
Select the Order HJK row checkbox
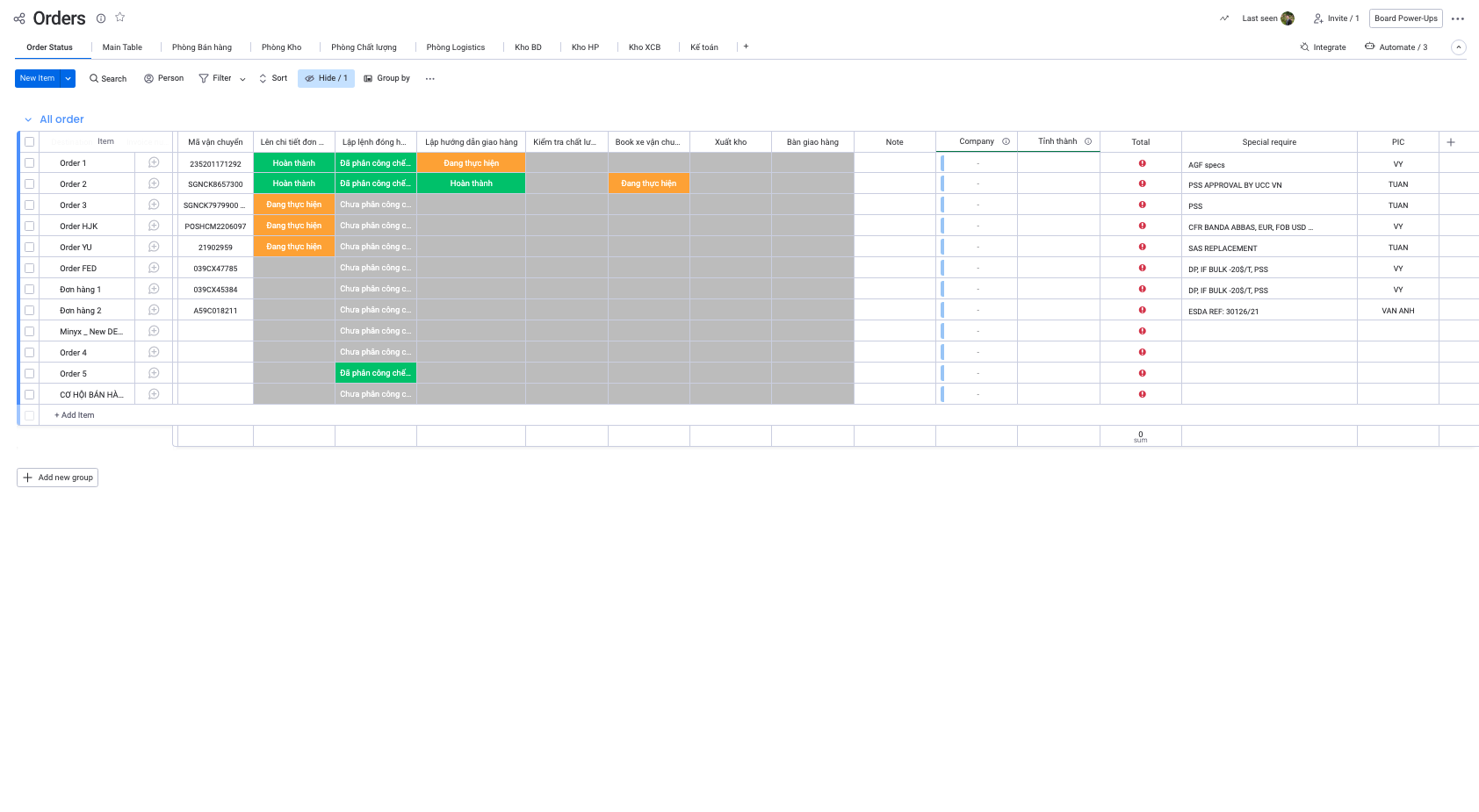click(30, 226)
